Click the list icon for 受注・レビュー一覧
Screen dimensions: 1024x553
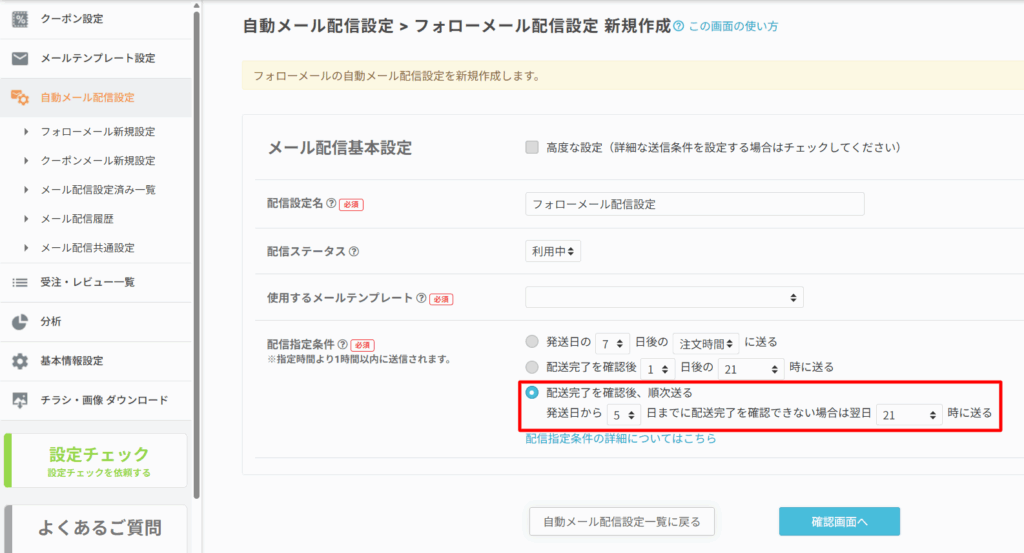pos(20,282)
